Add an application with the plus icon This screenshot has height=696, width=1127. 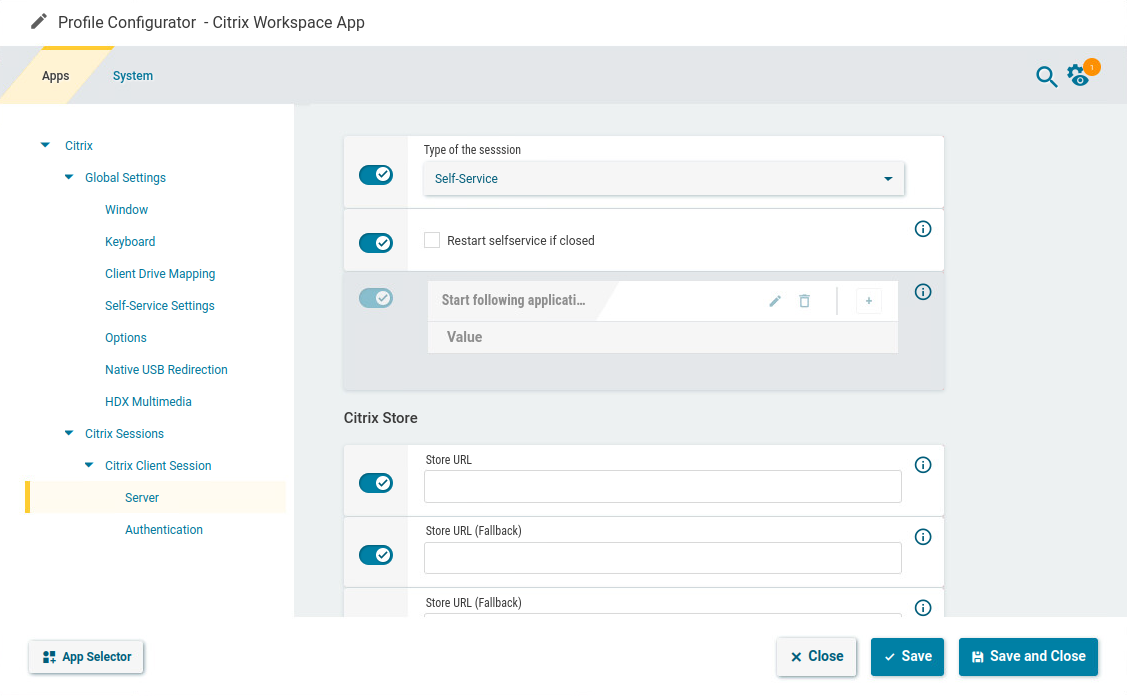point(868,300)
